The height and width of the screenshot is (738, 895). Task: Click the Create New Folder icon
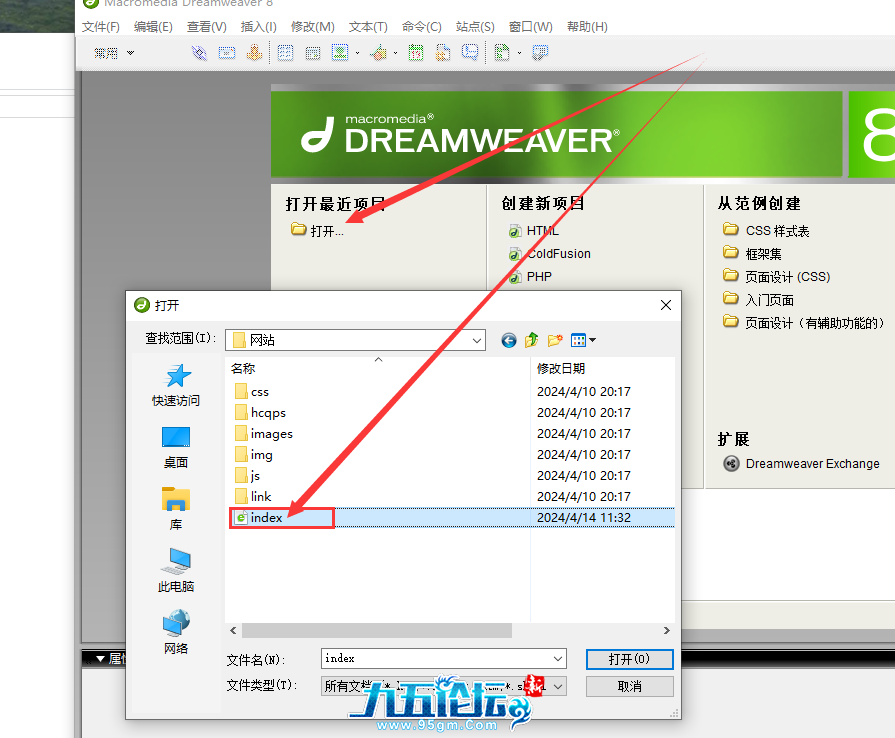(555, 340)
